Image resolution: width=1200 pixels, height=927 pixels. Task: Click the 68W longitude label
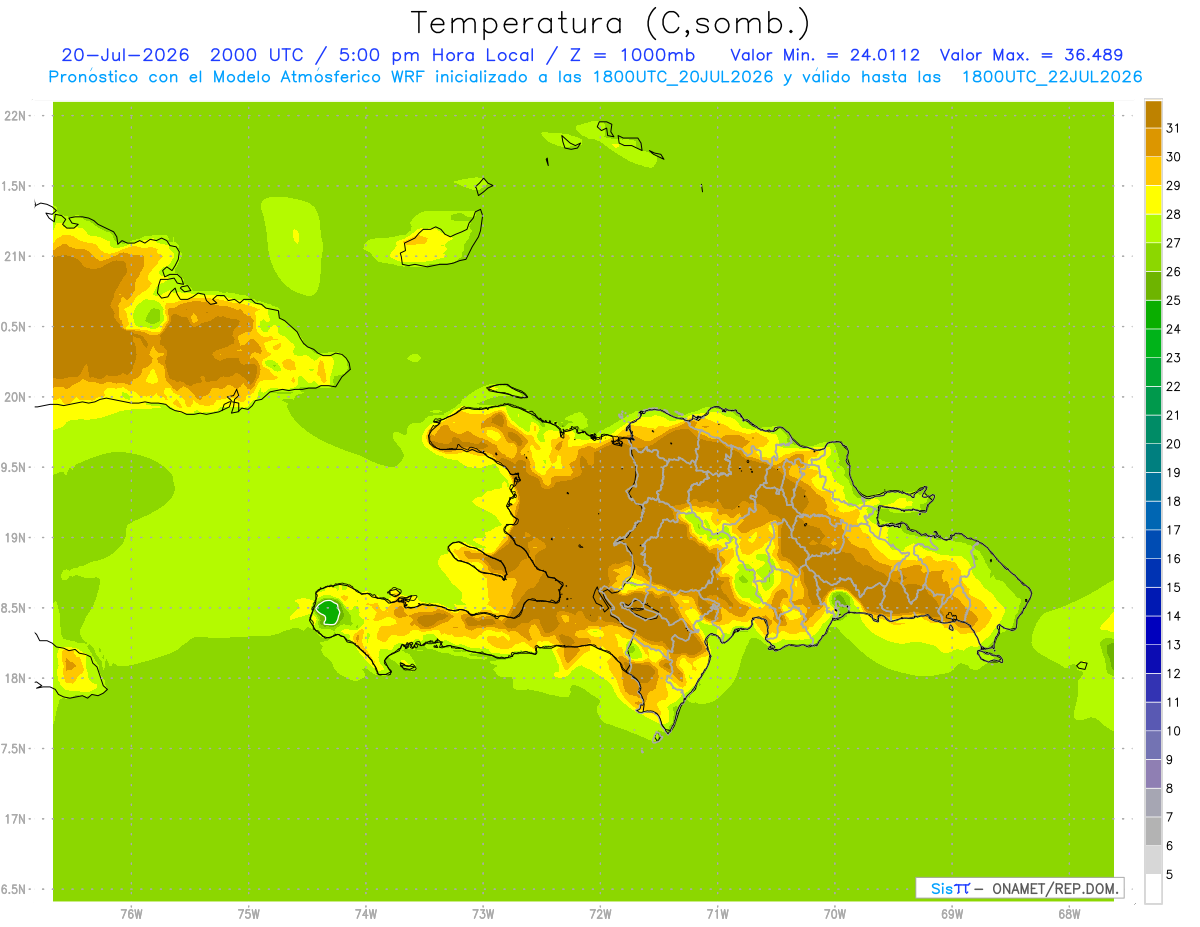point(1069,913)
